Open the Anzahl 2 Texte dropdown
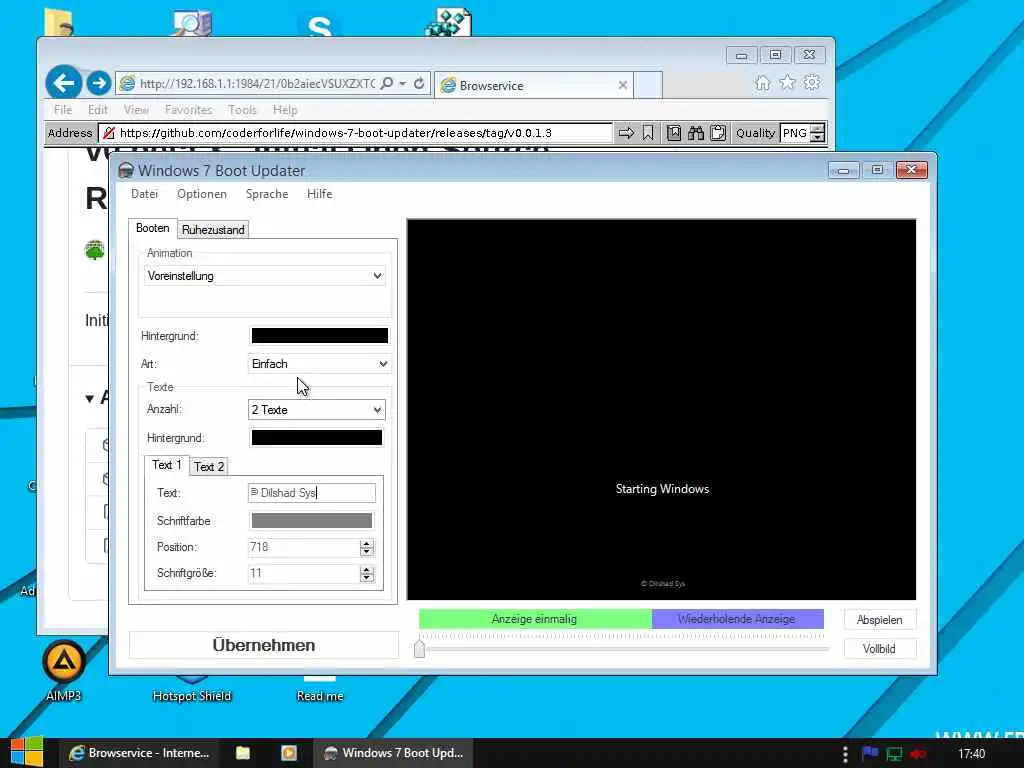This screenshot has height=768, width=1024. 317,409
